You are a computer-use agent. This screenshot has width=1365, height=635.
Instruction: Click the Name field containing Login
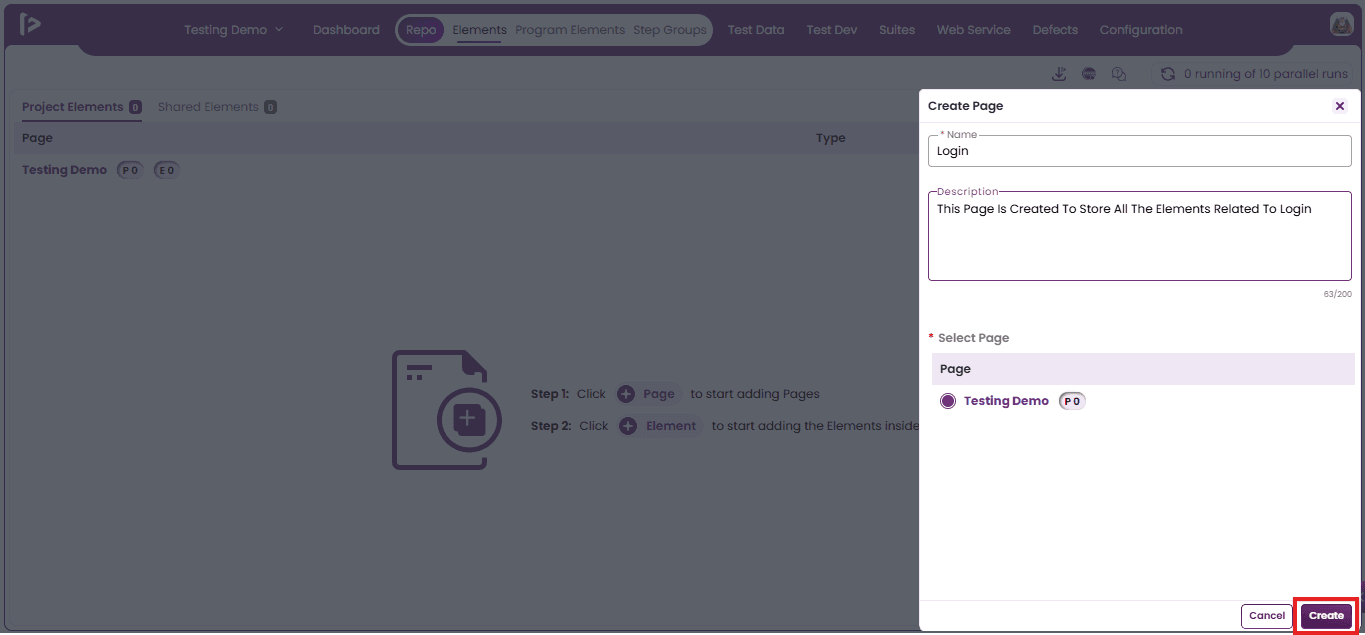click(1140, 151)
